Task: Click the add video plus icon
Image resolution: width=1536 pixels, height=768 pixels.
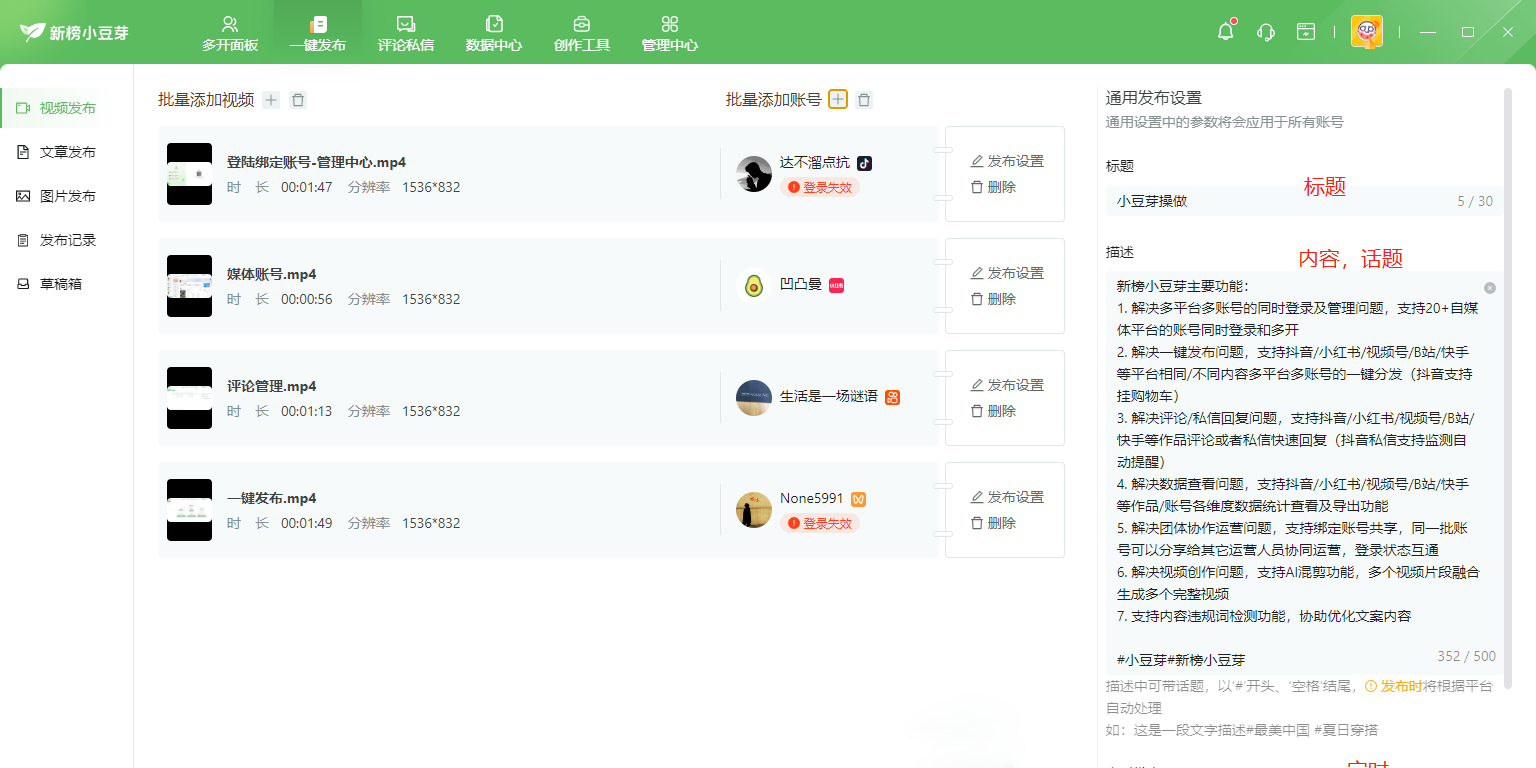Action: (271, 100)
